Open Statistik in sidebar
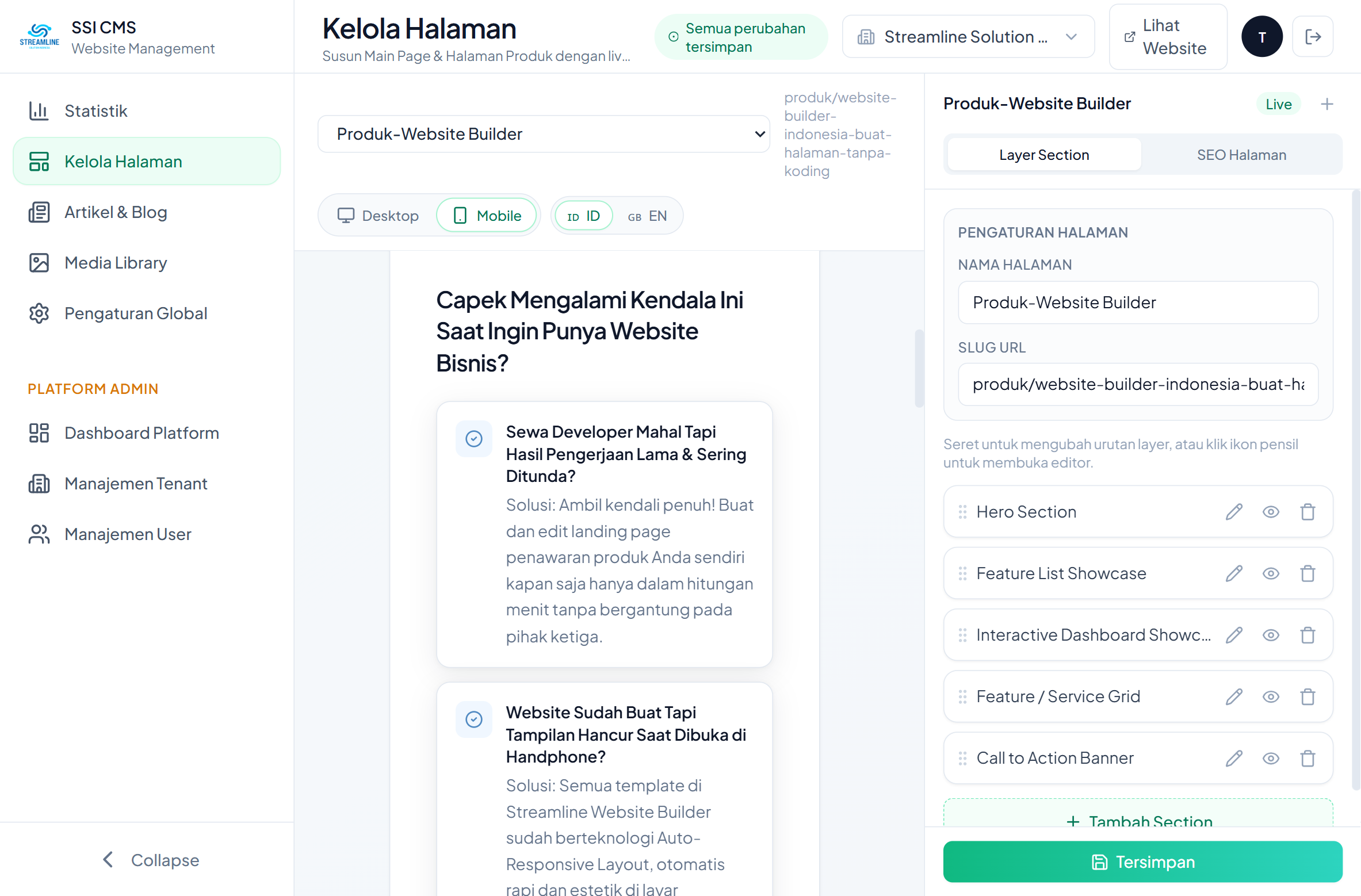 (147, 111)
